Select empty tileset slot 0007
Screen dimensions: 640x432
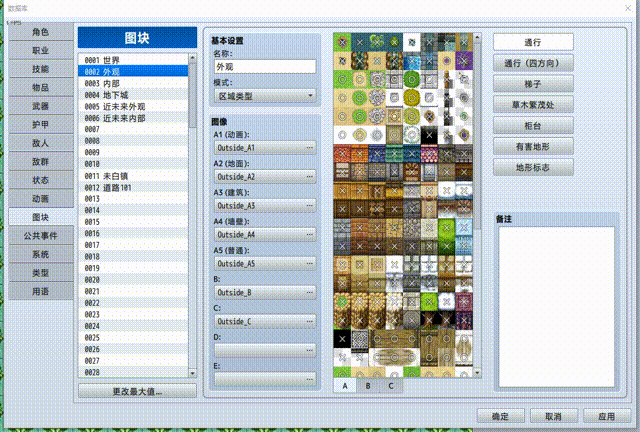pos(133,129)
